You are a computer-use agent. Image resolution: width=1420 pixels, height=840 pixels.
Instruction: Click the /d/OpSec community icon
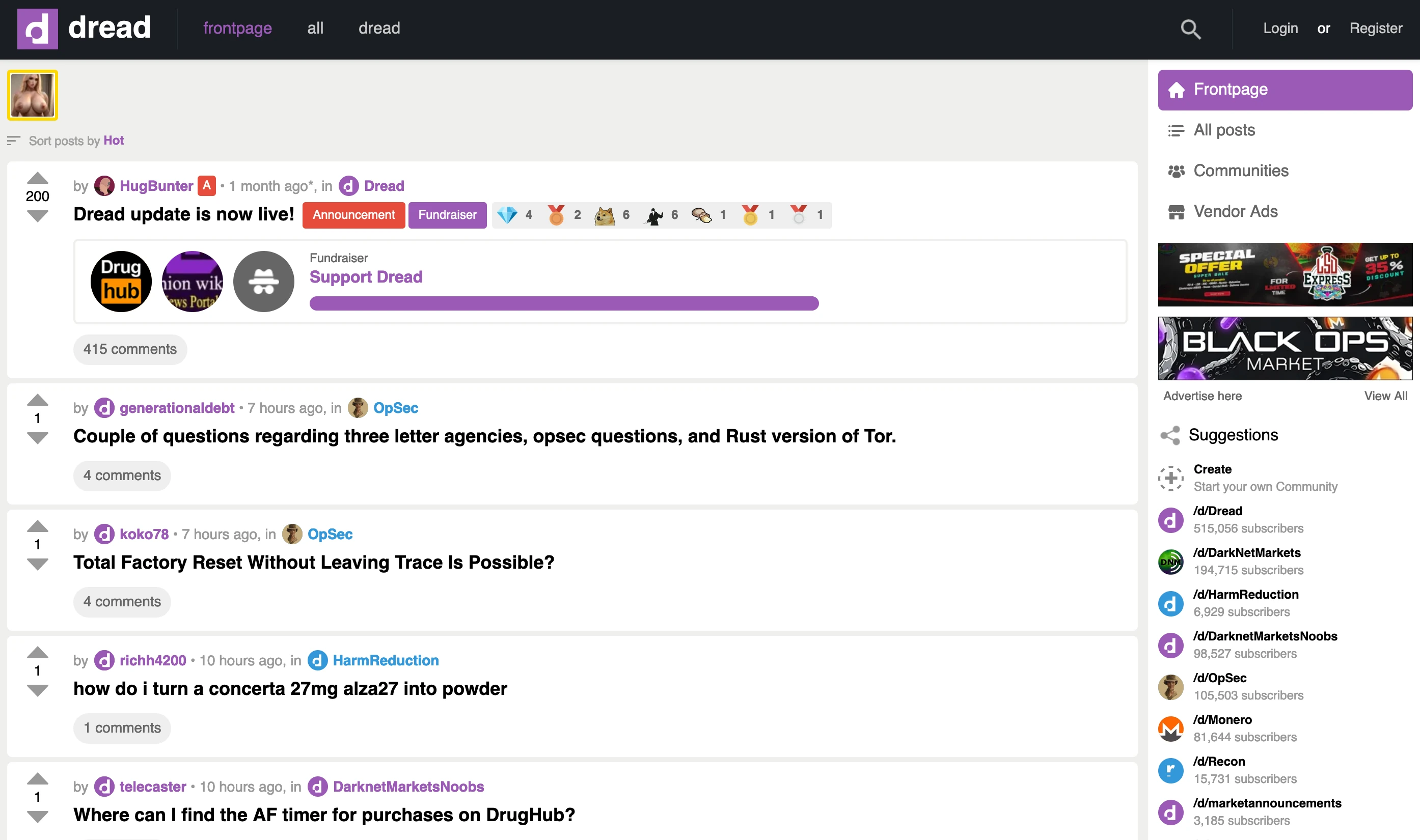[x=1171, y=686]
